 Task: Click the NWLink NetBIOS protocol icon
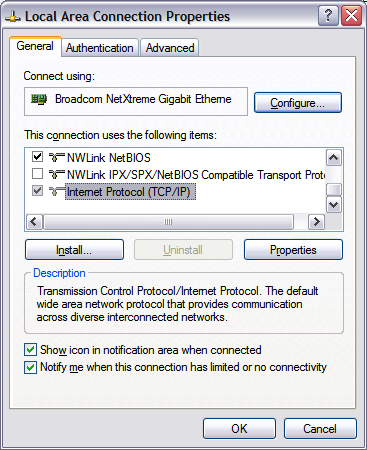[x=56, y=157]
